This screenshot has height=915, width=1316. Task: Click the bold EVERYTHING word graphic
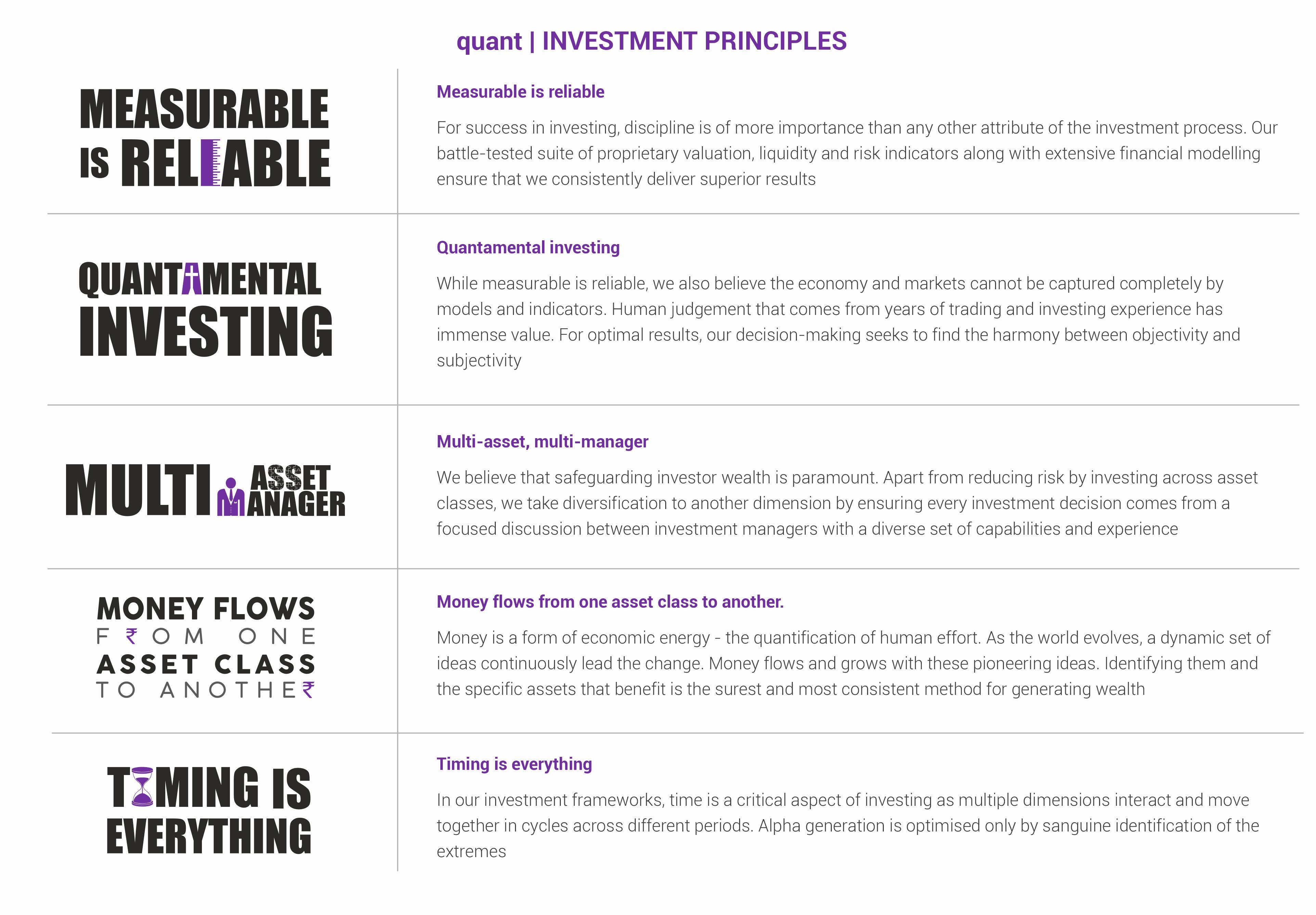pos(208,836)
